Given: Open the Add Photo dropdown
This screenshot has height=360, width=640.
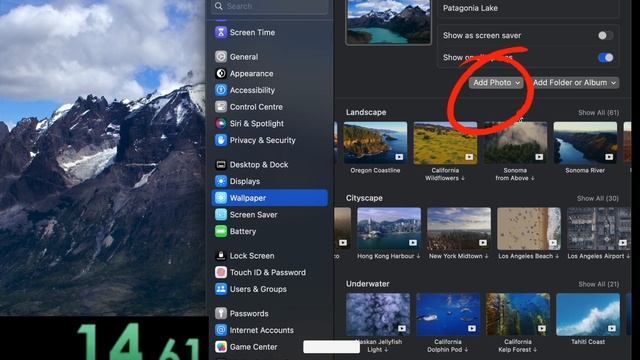Looking at the screenshot, I should [x=496, y=82].
